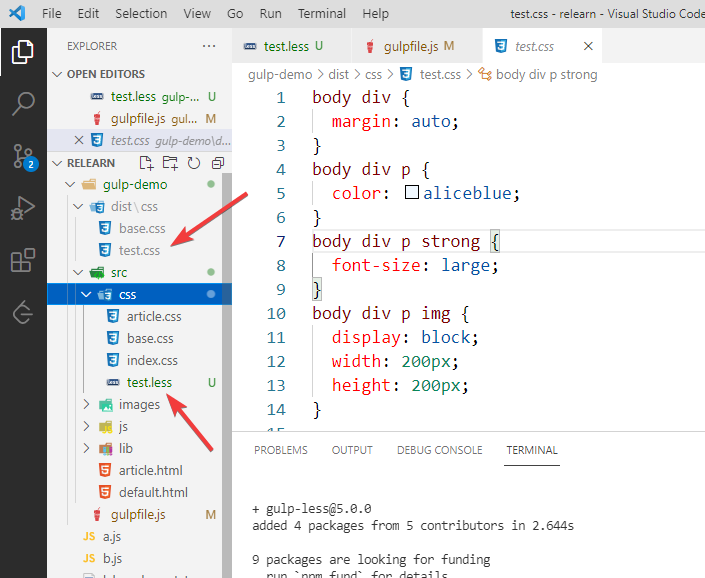Click aliceblue color swatch on line 5
The height and width of the screenshot is (578, 705).
click(x=411, y=192)
